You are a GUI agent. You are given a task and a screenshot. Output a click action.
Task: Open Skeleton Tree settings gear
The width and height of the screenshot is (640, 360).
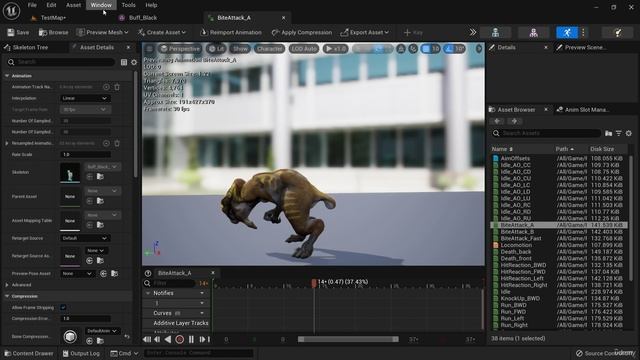(134, 62)
